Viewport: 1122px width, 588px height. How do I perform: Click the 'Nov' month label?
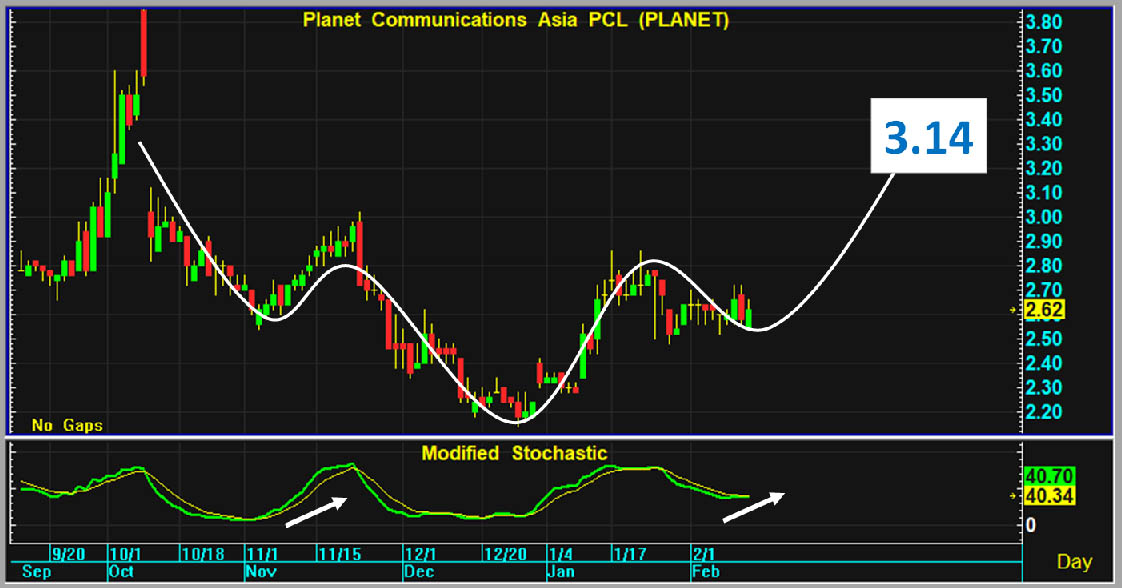click(x=260, y=572)
